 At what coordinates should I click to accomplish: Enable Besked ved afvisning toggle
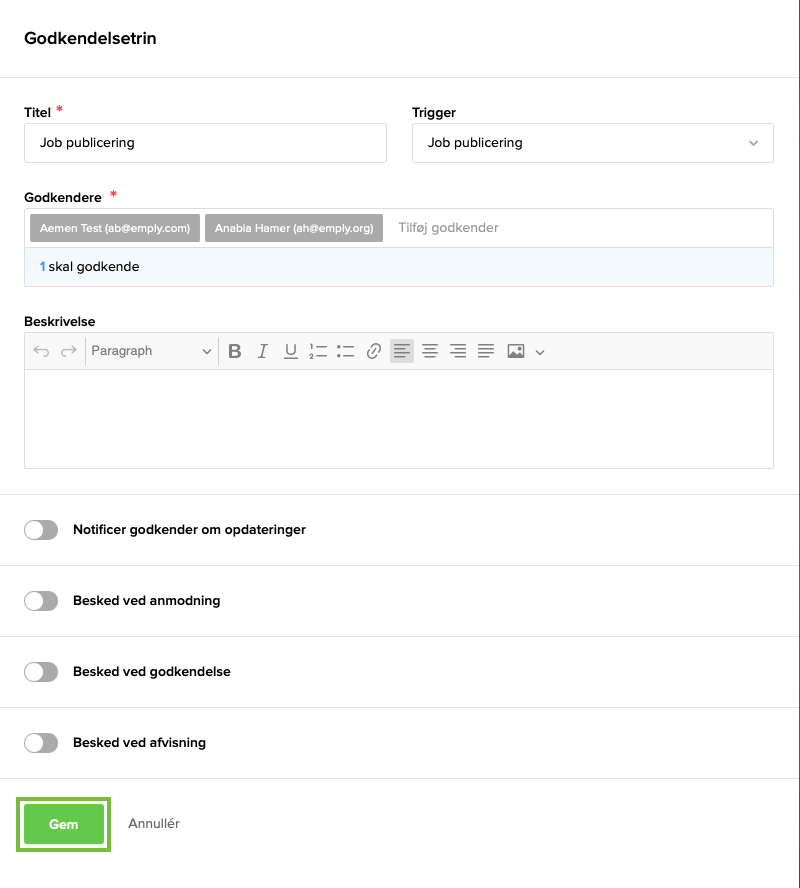tap(41, 743)
